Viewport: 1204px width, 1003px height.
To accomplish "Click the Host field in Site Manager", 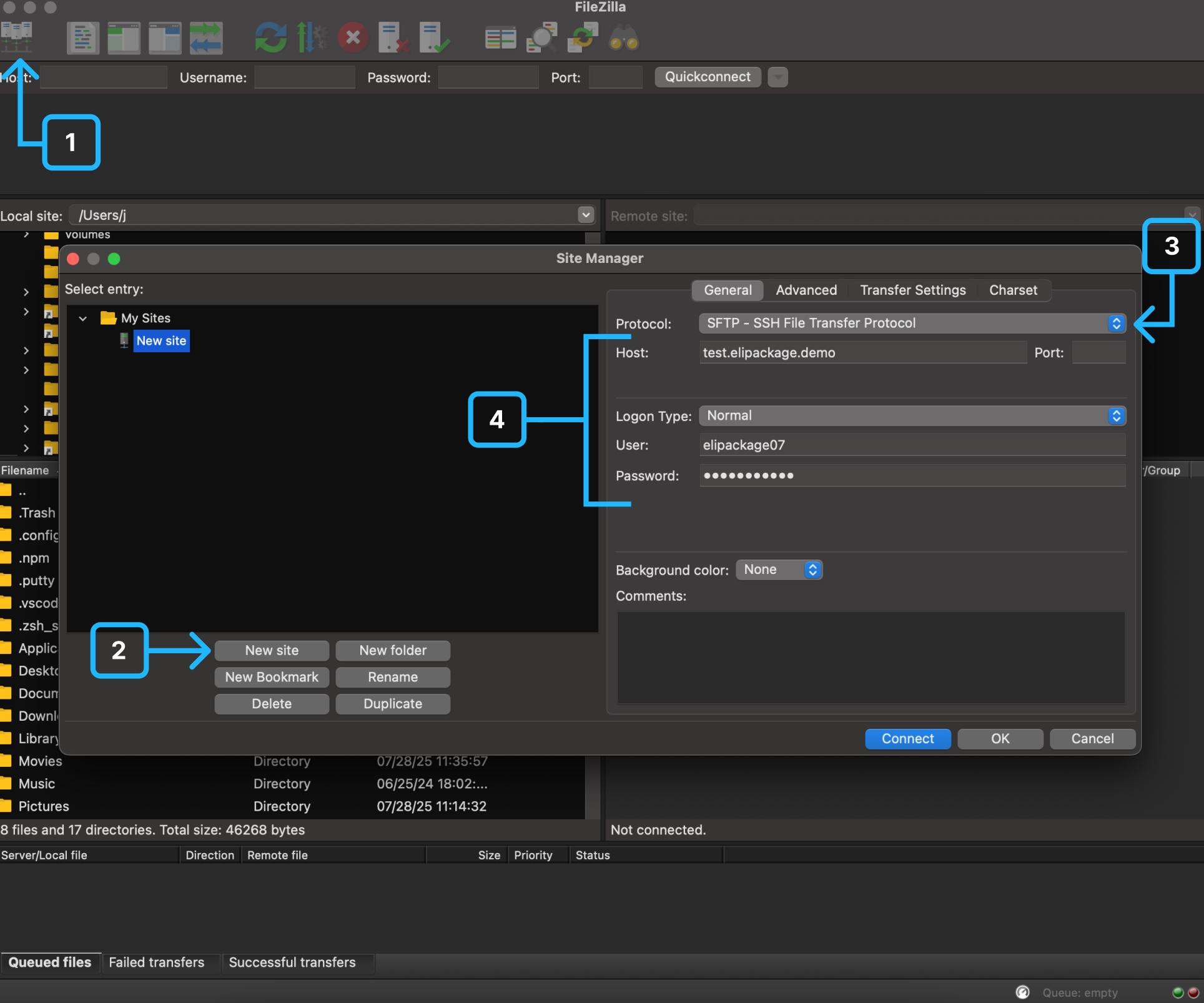I will pyautogui.click(x=862, y=353).
